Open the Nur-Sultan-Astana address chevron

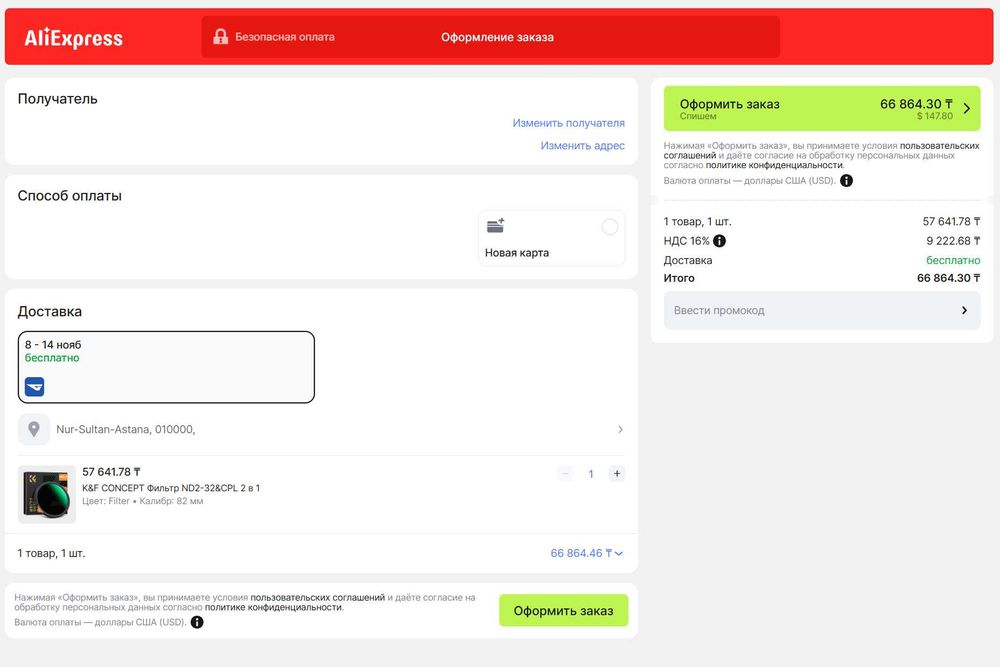(620, 429)
